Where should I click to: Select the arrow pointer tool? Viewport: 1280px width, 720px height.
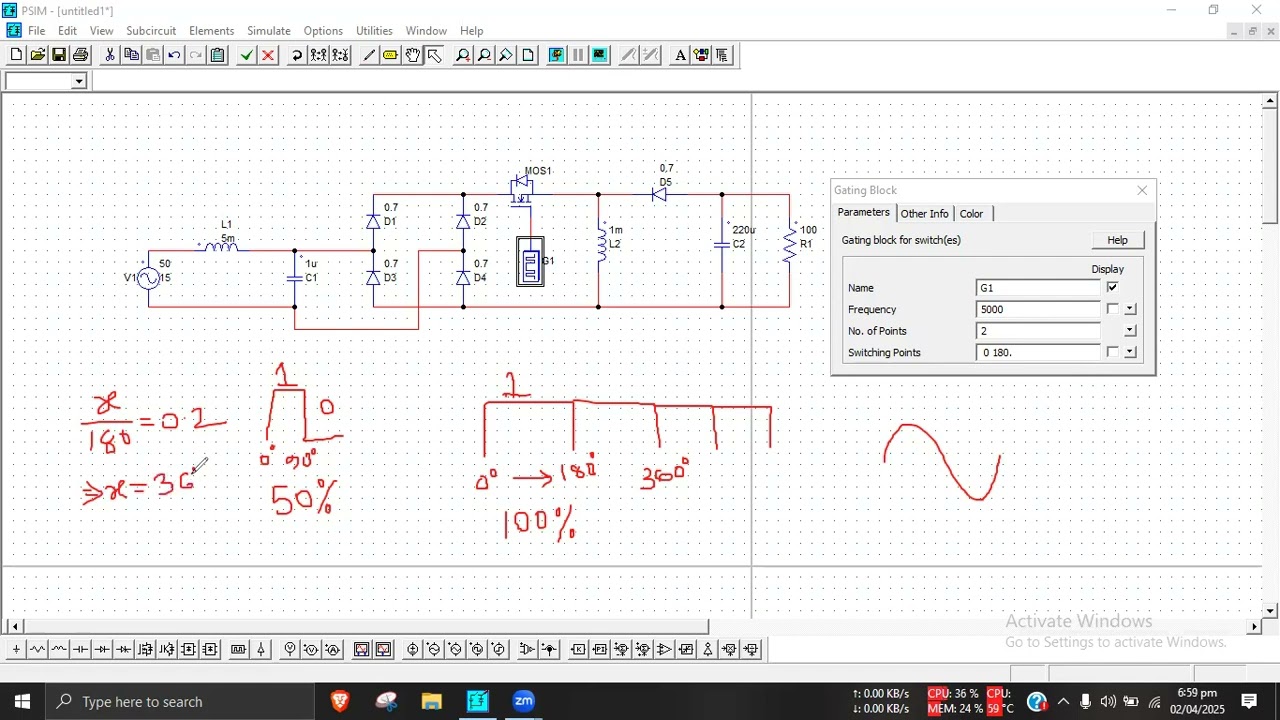434,55
